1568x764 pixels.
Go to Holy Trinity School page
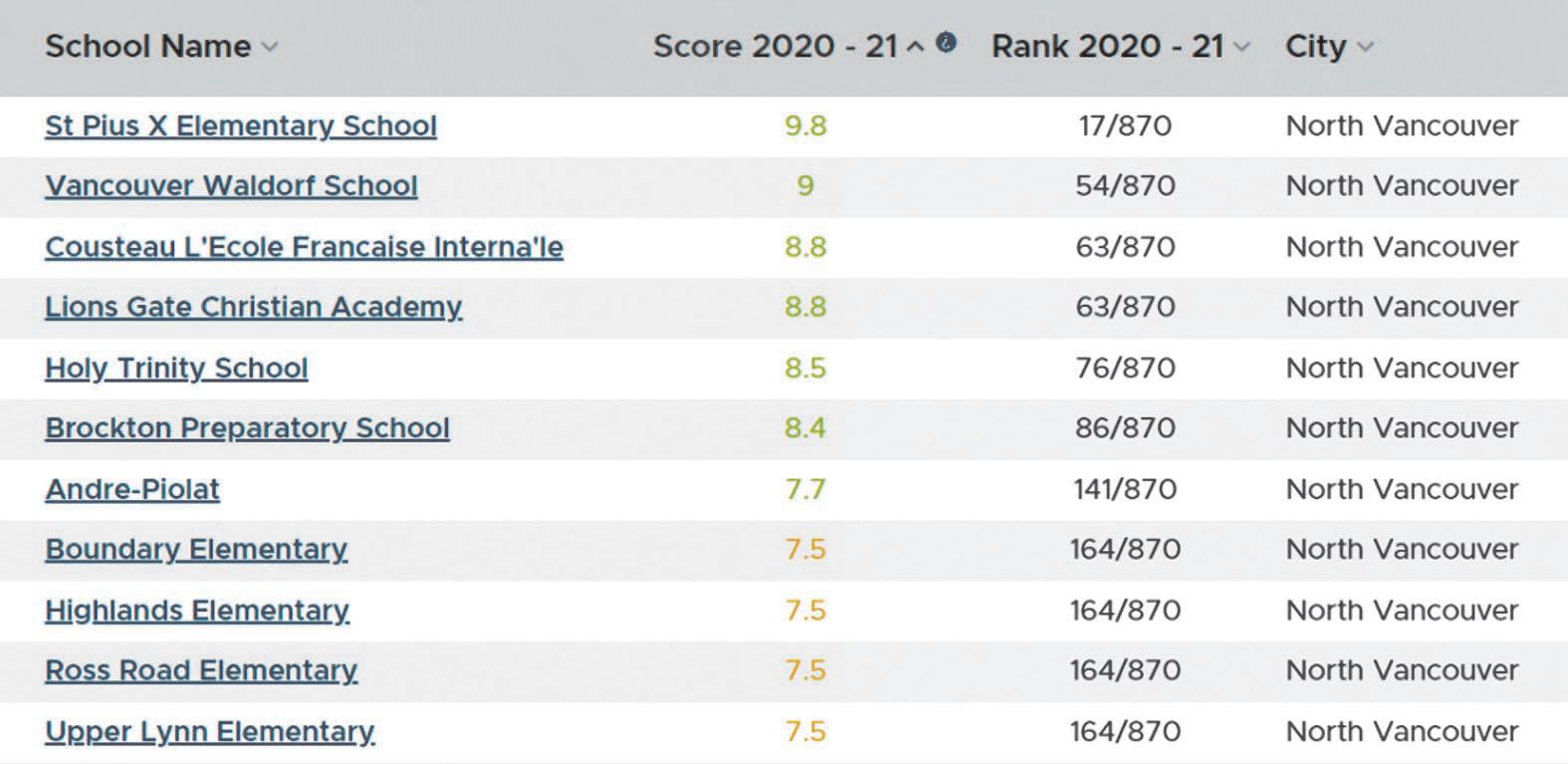click(x=176, y=368)
